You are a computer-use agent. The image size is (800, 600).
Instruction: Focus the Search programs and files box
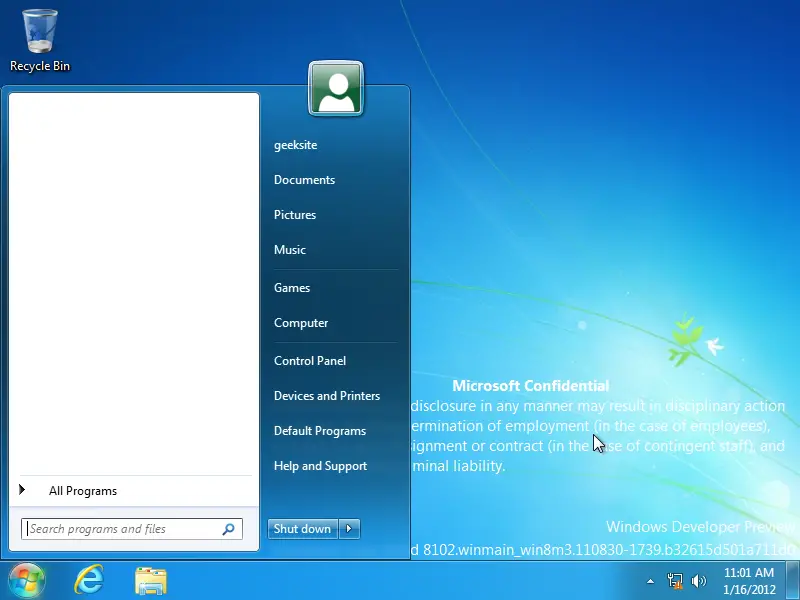pyautogui.click(x=132, y=529)
